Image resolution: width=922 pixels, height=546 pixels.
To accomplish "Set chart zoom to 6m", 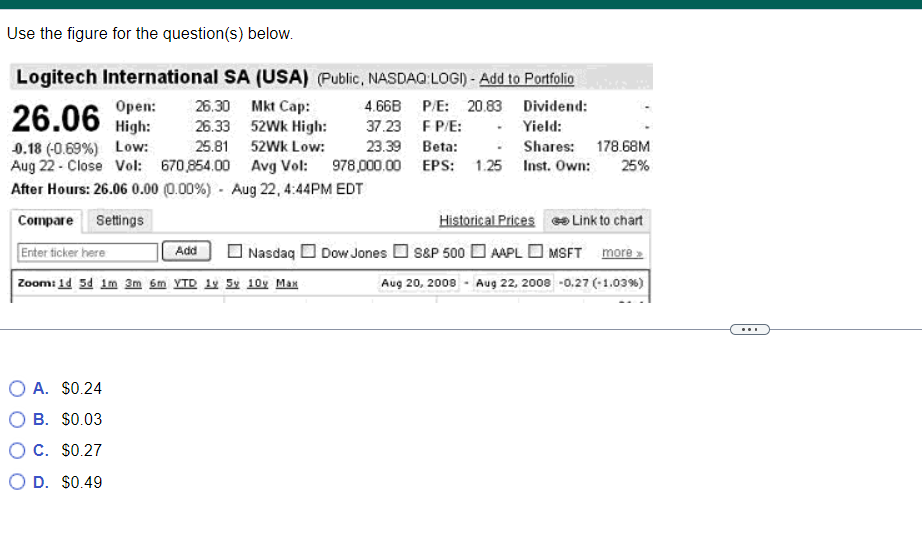I will coord(158,283).
